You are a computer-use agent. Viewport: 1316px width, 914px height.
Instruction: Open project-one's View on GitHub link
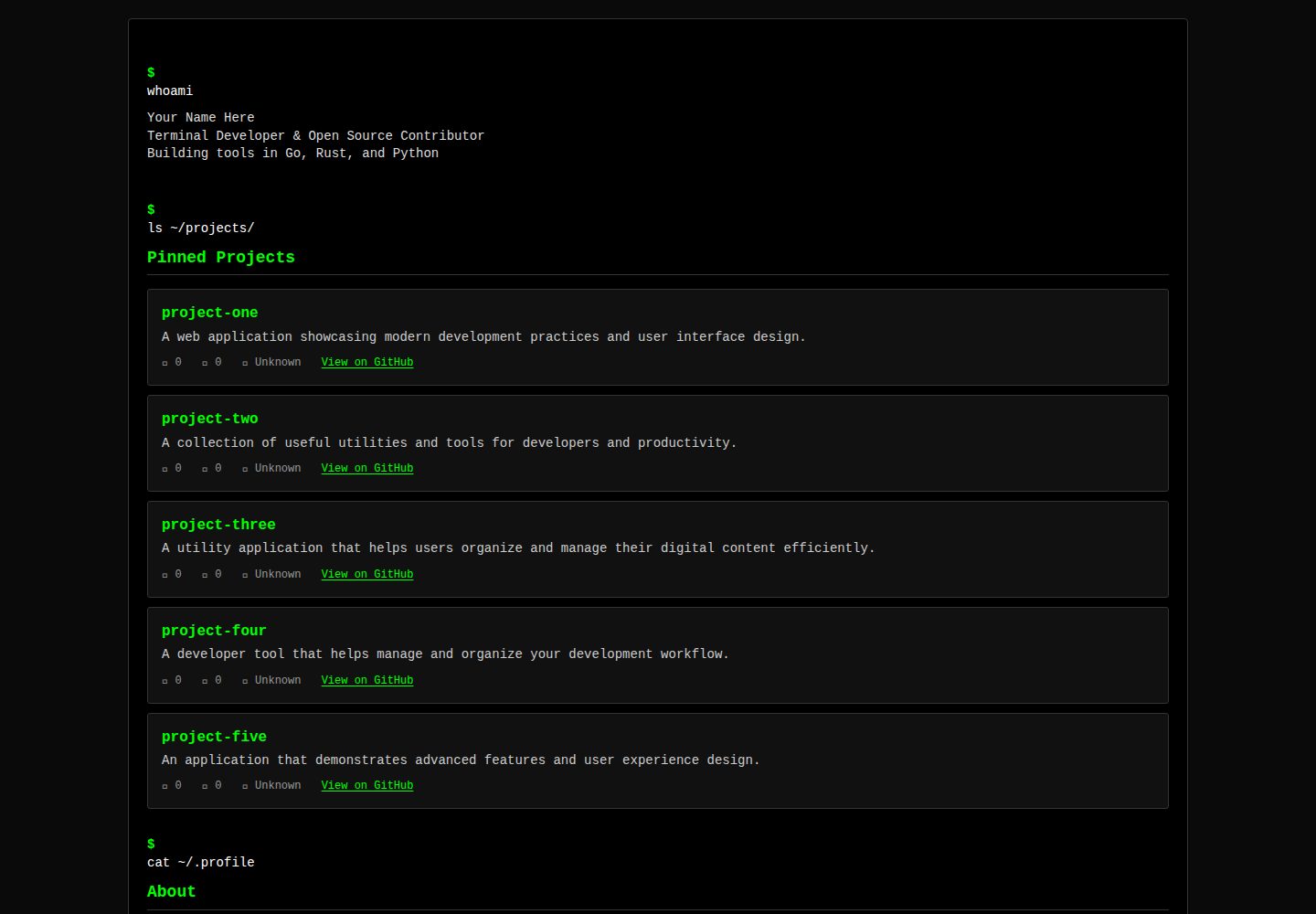[x=367, y=362]
